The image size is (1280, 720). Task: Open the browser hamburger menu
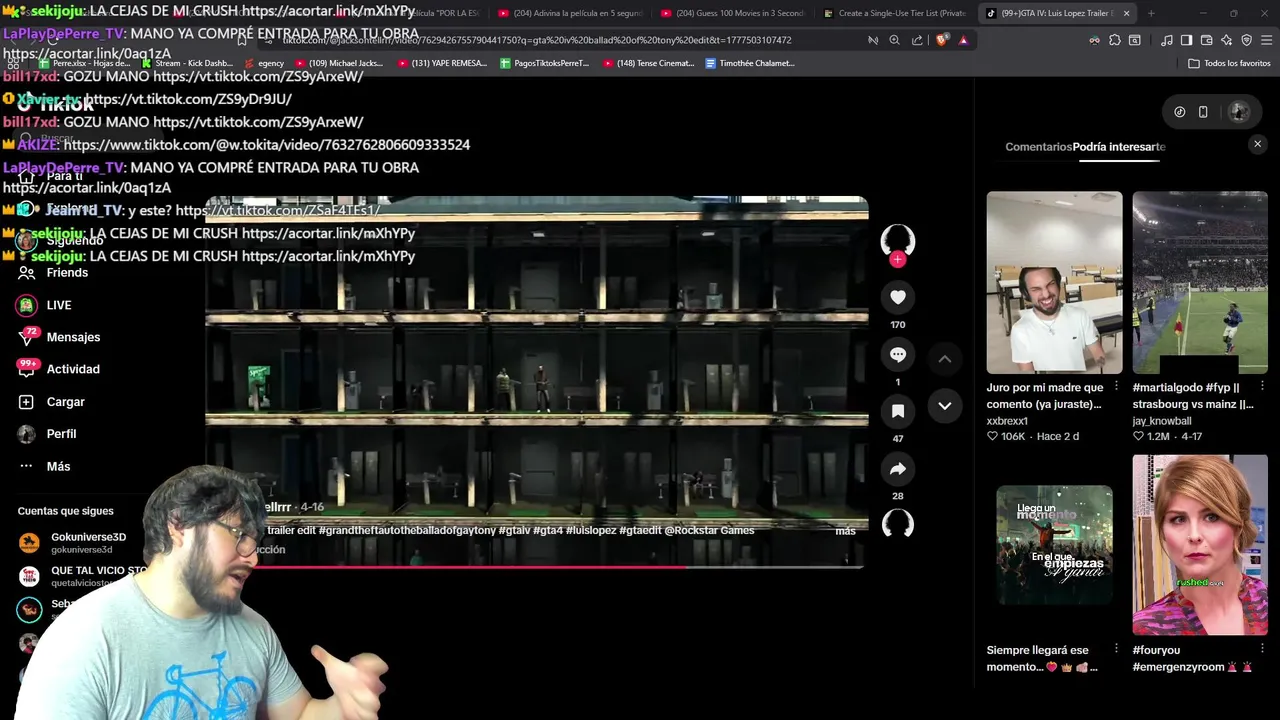(x=1266, y=40)
